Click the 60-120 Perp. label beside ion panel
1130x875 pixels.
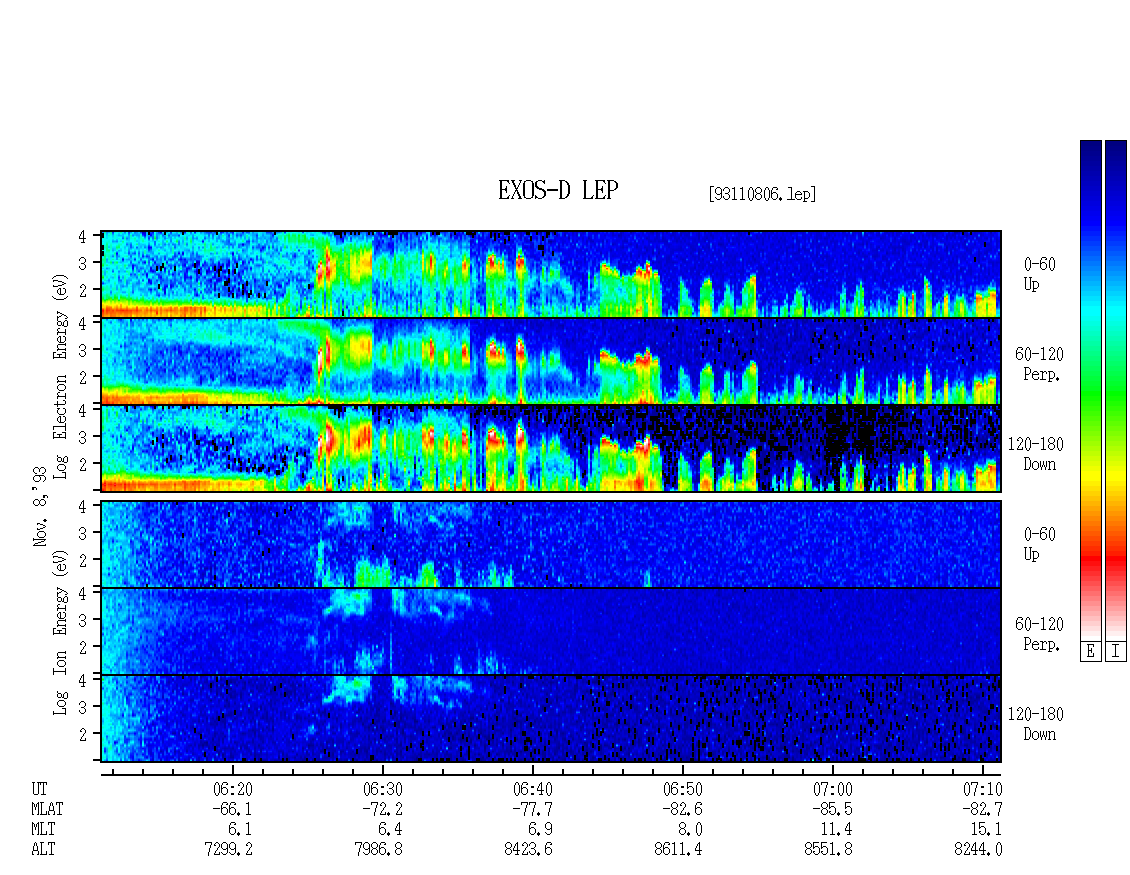(1038, 634)
